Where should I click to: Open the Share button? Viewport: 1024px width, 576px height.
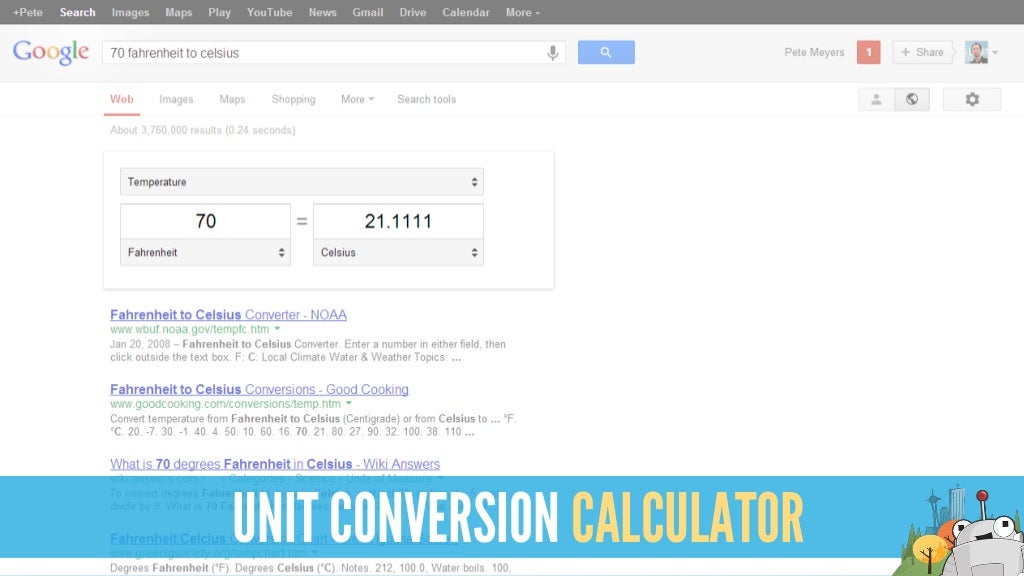point(922,52)
